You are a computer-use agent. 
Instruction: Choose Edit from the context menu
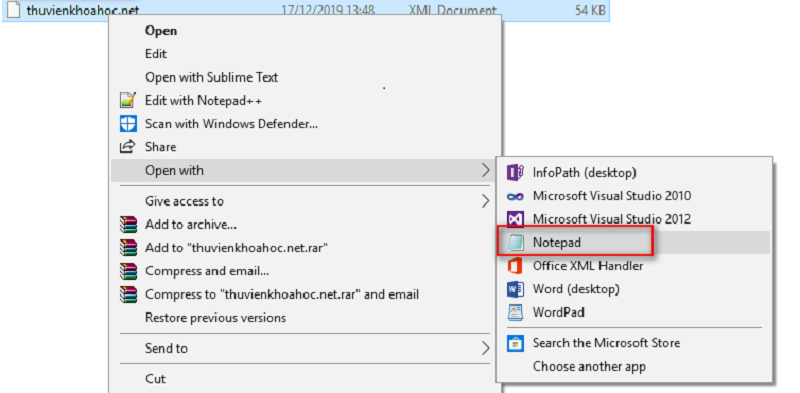pyautogui.click(x=306, y=54)
